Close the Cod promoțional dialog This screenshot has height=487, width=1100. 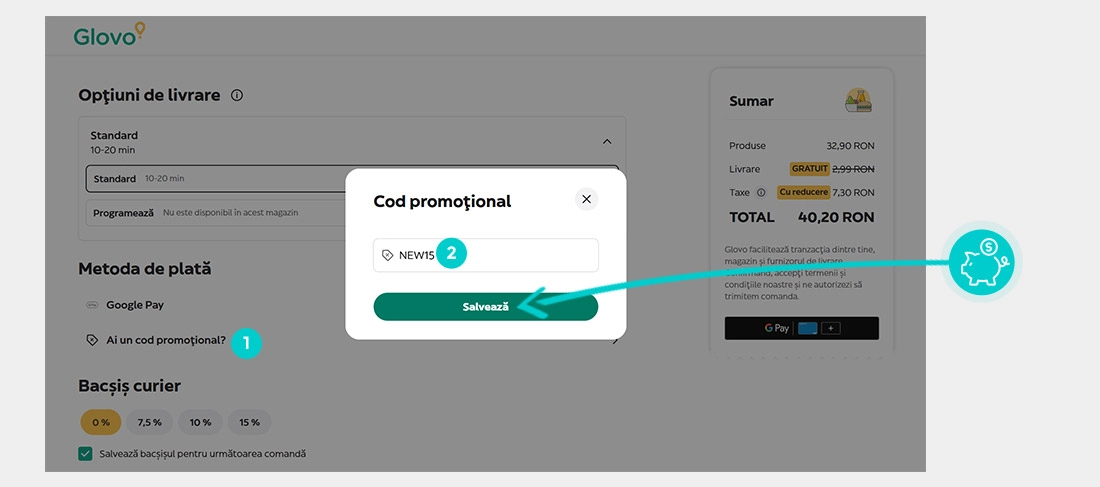[x=586, y=199]
